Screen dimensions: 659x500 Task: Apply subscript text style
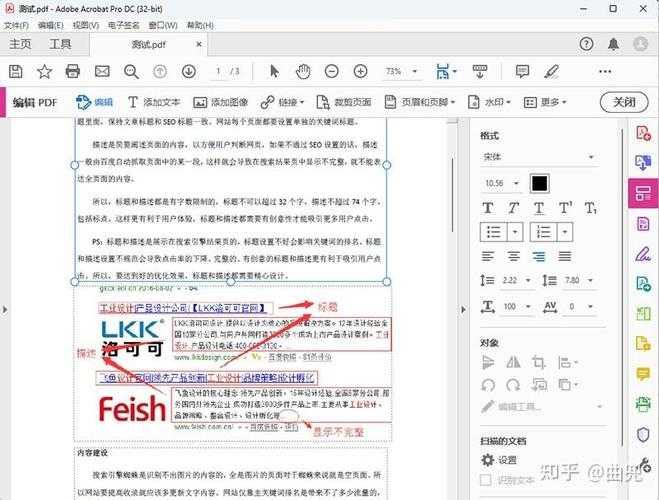[590, 208]
